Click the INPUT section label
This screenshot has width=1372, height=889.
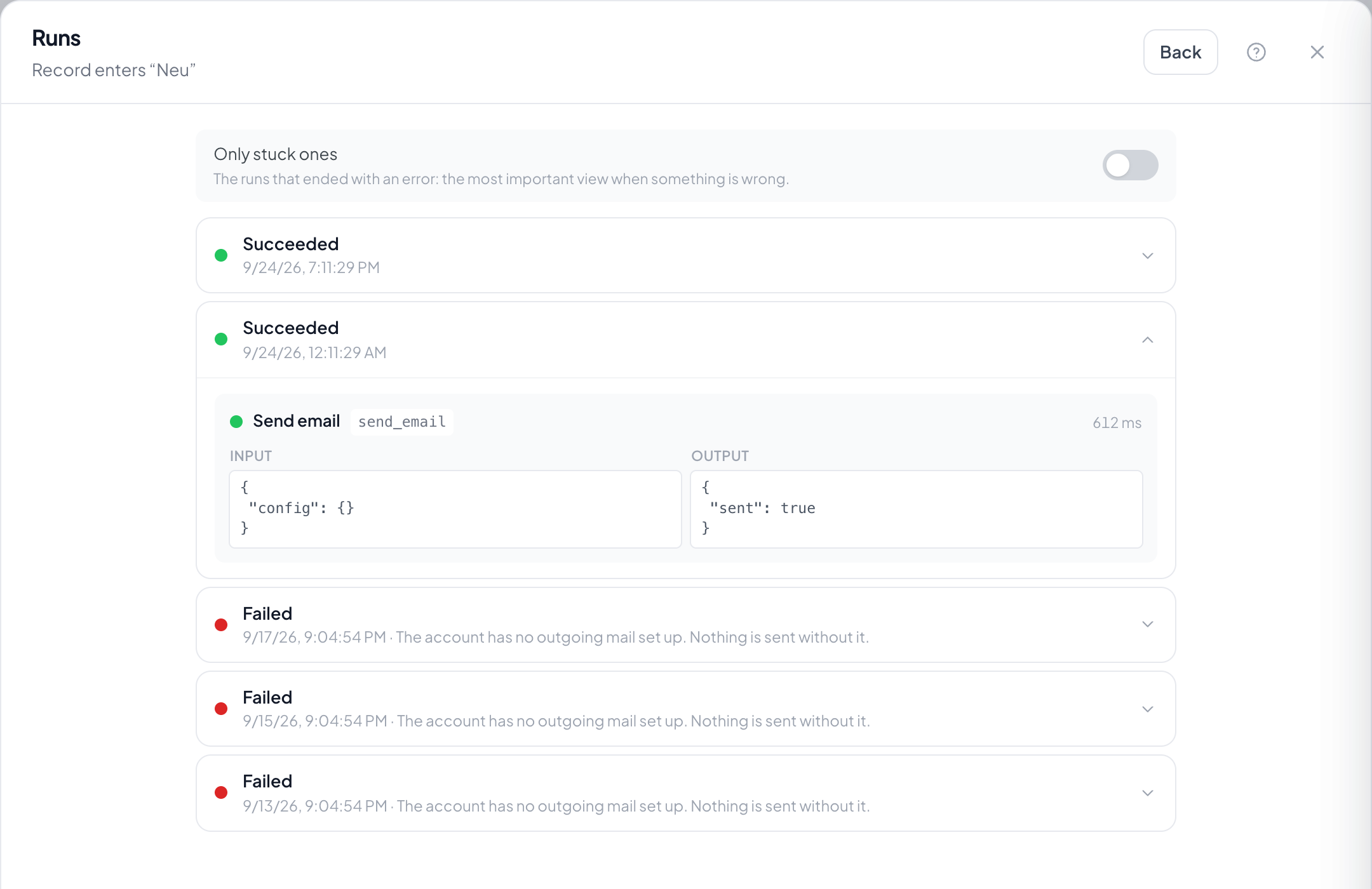point(251,456)
